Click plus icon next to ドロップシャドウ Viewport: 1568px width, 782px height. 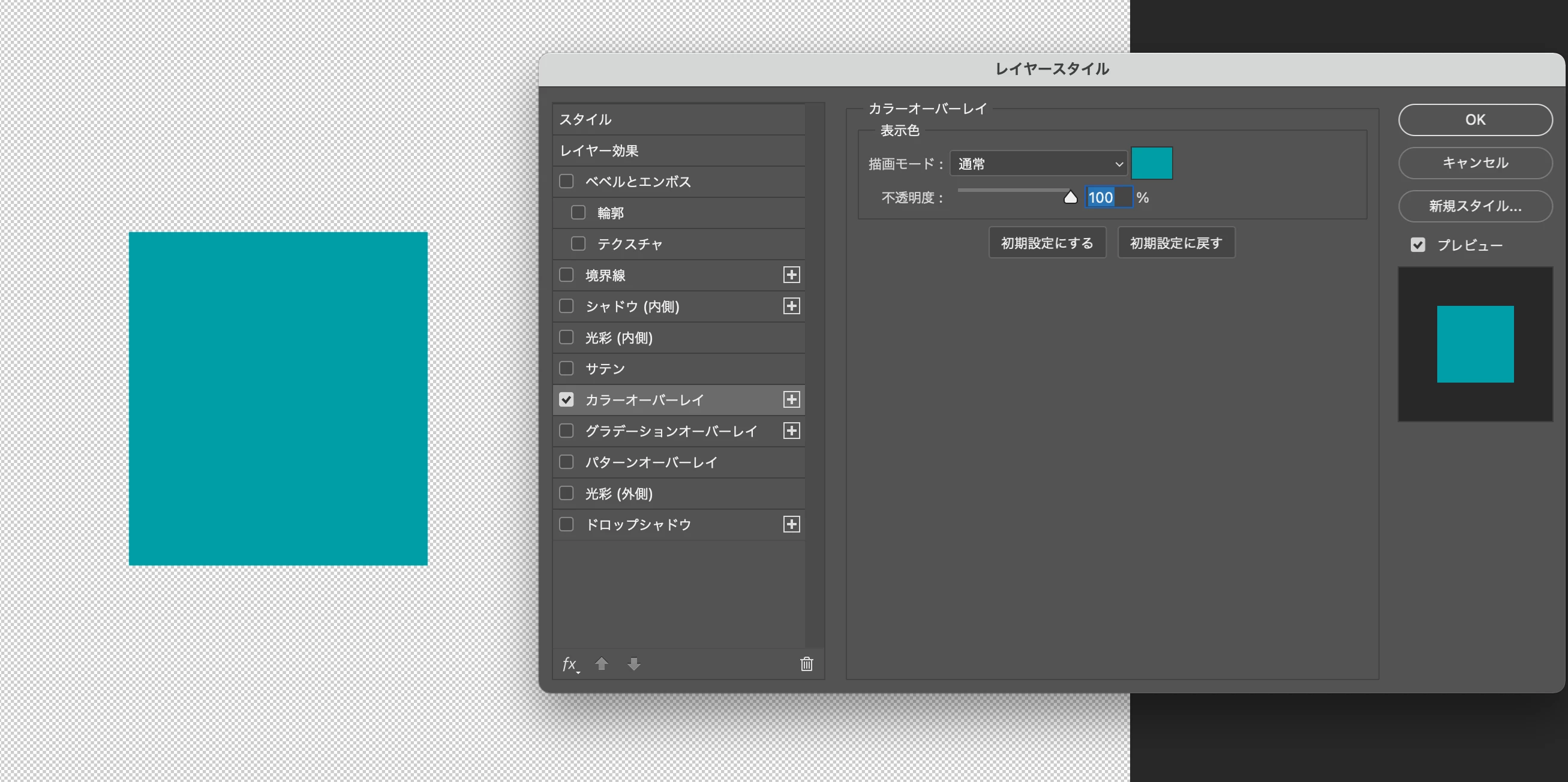click(791, 525)
